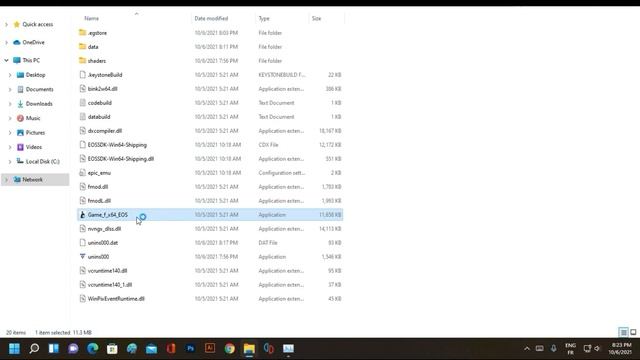Viewport: 640px width, 360px height.
Task: Launch Illustrator from taskbar
Action: click(210, 348)
